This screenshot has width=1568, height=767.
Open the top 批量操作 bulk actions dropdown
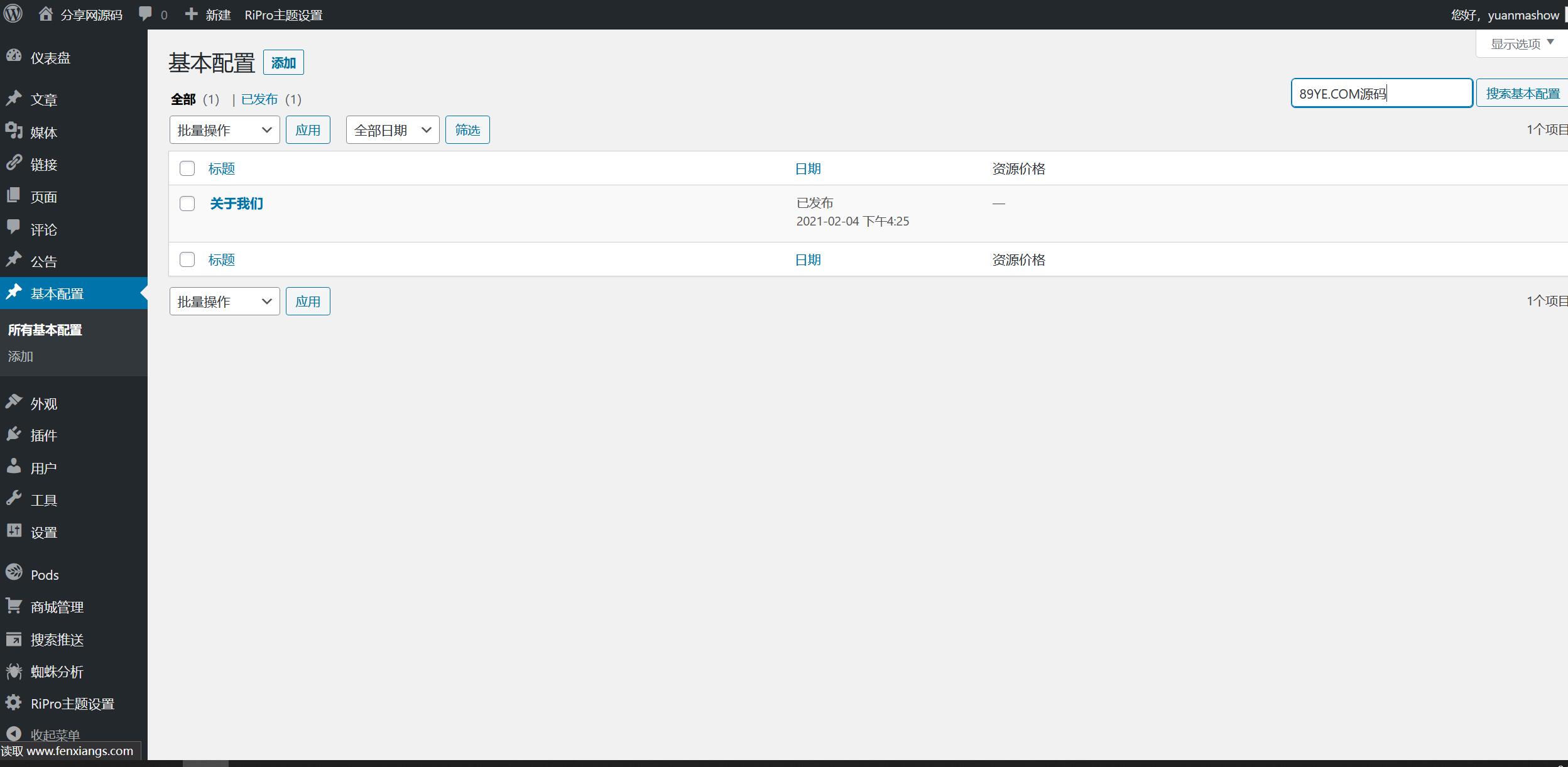tap(224, 130)
